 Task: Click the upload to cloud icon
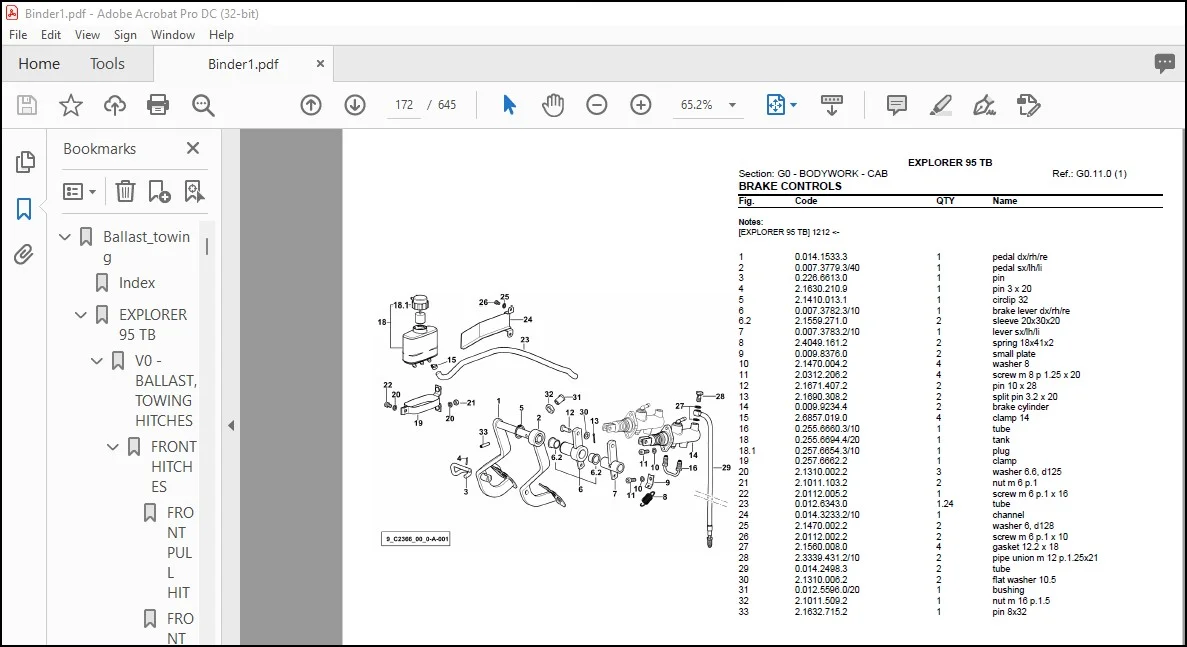[114, 104]
